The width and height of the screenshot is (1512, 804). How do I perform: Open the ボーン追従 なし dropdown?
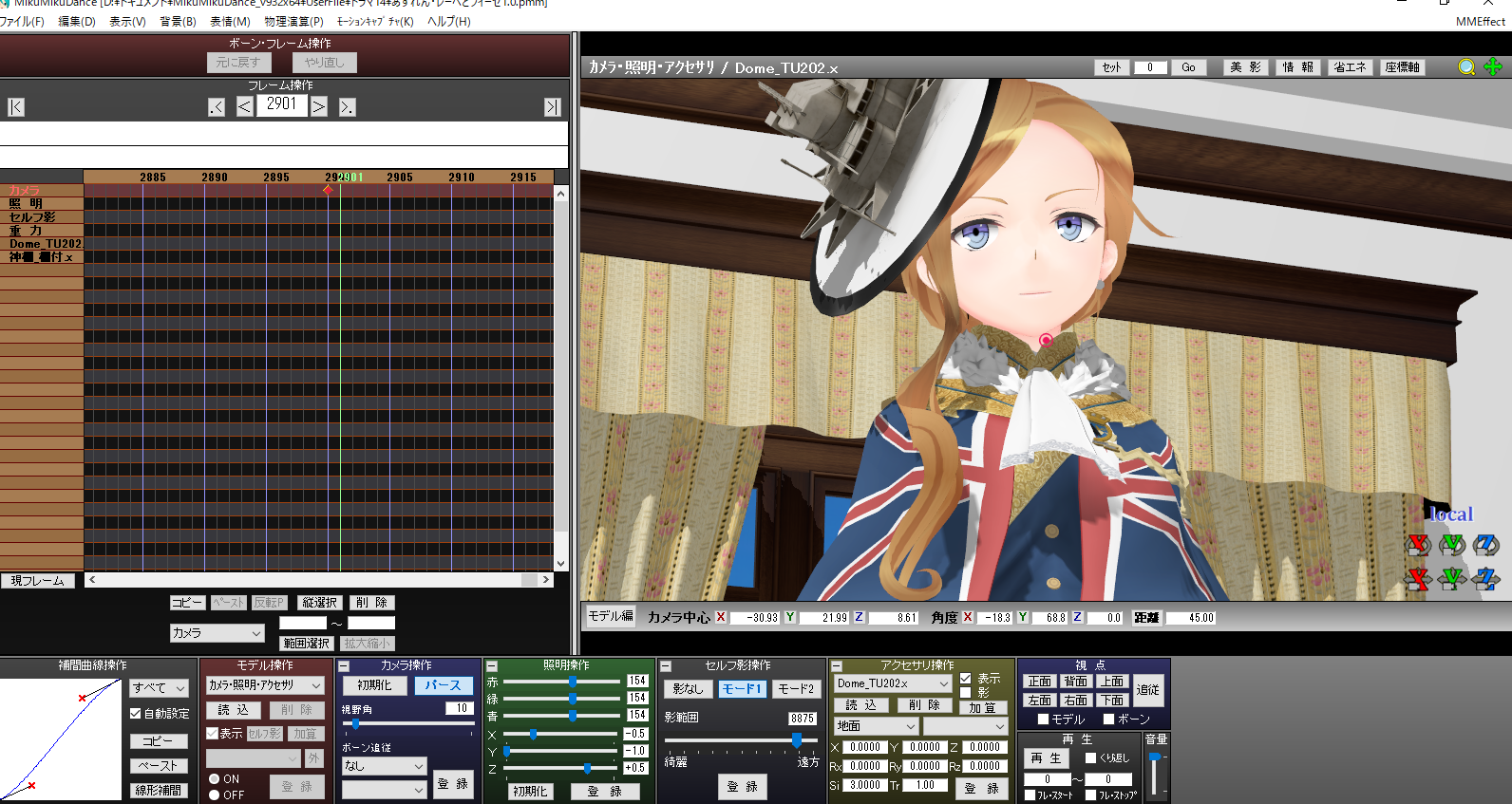click(x=384, y=765)
